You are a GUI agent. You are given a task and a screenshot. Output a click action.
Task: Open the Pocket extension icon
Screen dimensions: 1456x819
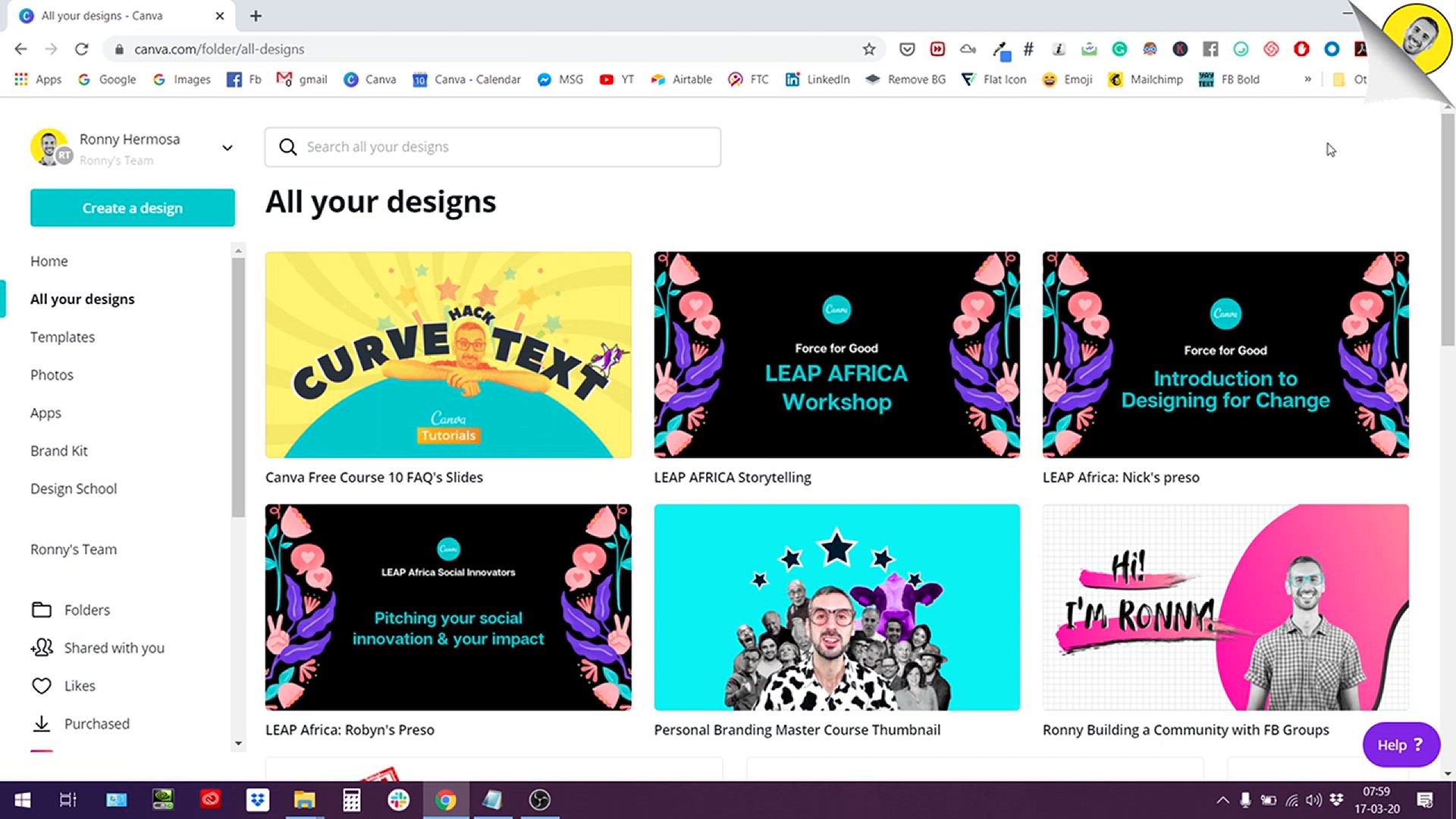[x=907, y=49]
